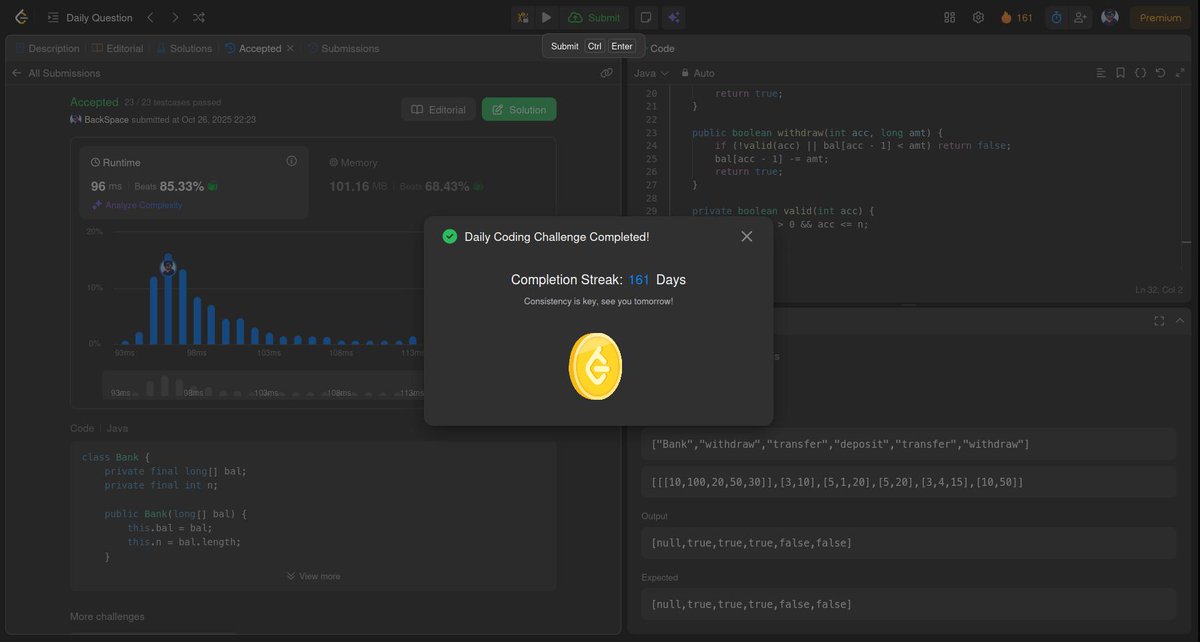Click the gold LeetCoin reward

tap(595, 367)
